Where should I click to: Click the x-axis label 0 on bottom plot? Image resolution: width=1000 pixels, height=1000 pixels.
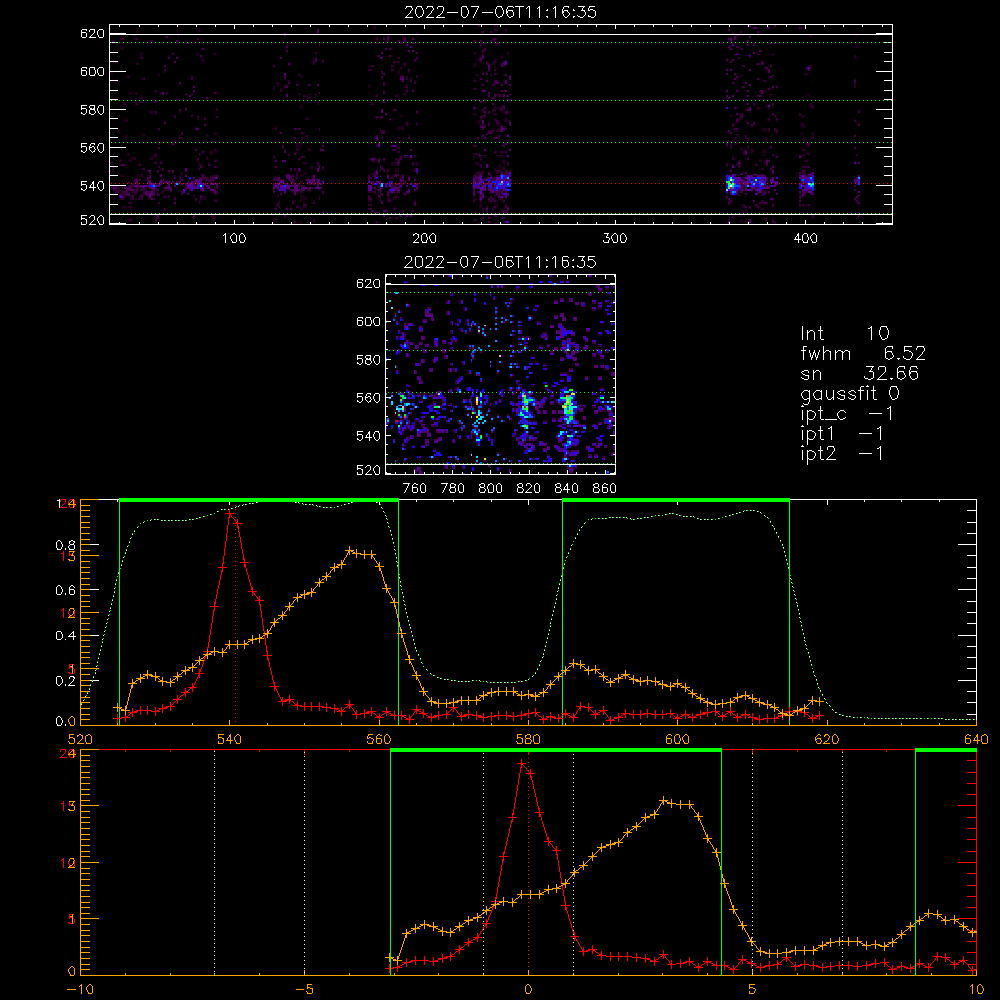(x=528, y=990)
